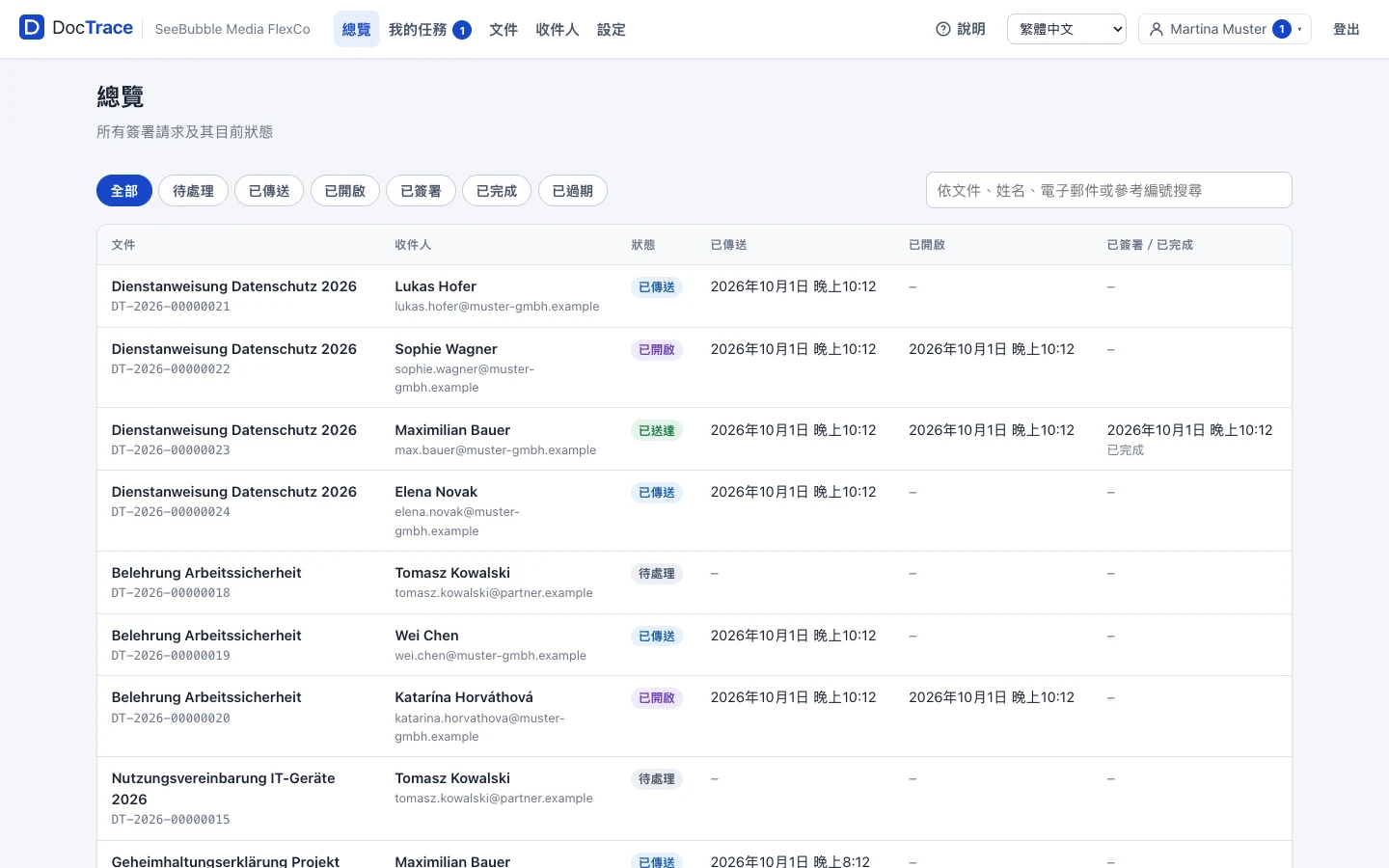Click the DocTrace logo icon
Screen dimensions: 1389x868
click(32, 27)
